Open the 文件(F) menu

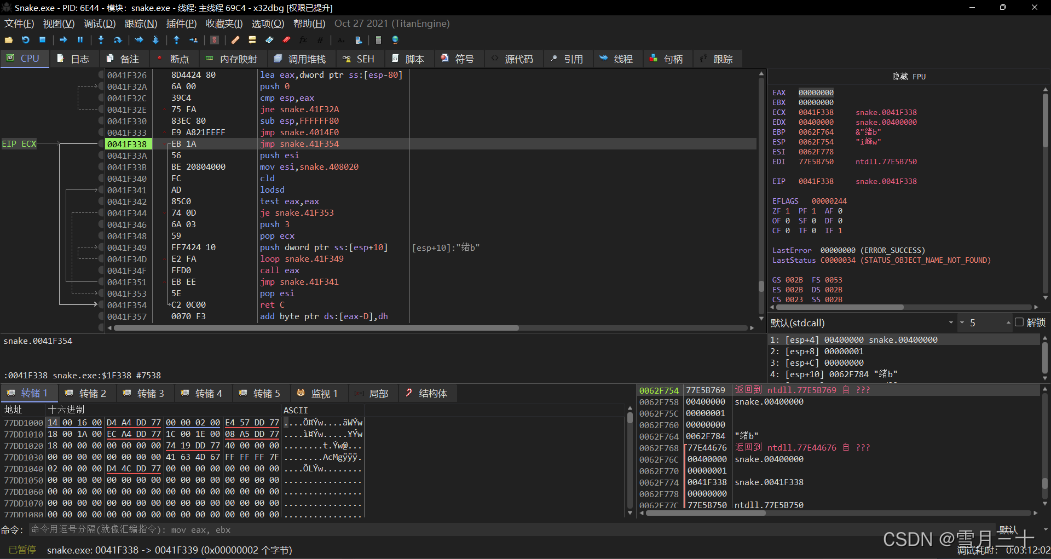pos(19,23)
